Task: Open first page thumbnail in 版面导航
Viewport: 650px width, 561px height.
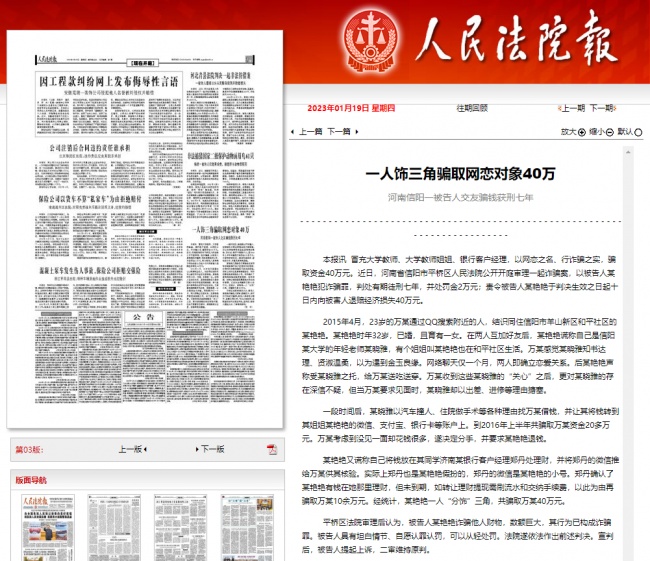Action: tap(48, 527)
